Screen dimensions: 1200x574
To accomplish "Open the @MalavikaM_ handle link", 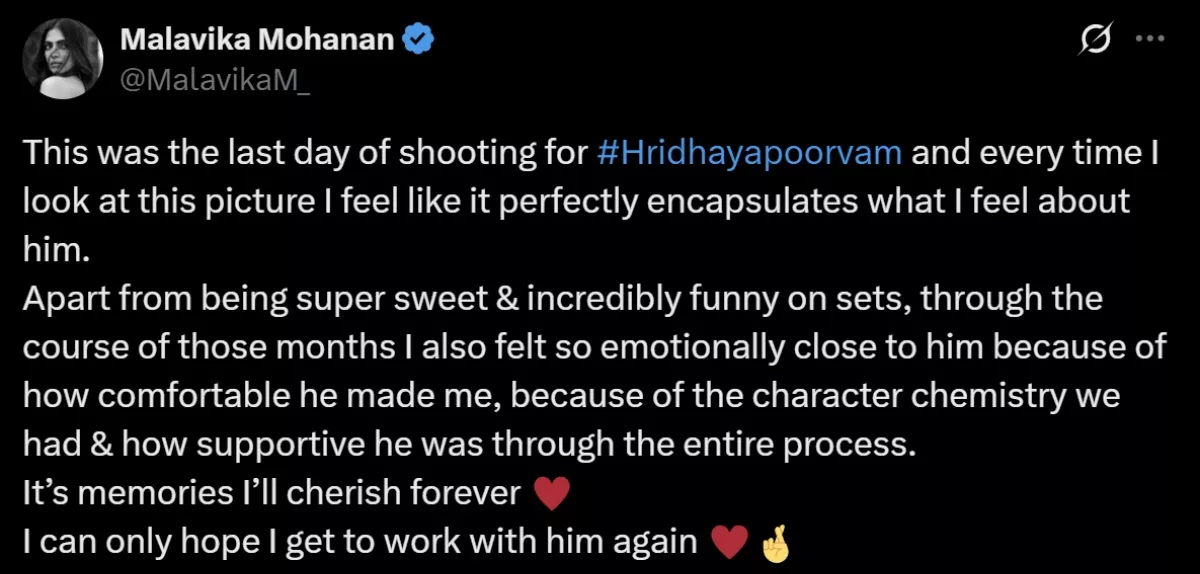I will (x=214, y=82).
